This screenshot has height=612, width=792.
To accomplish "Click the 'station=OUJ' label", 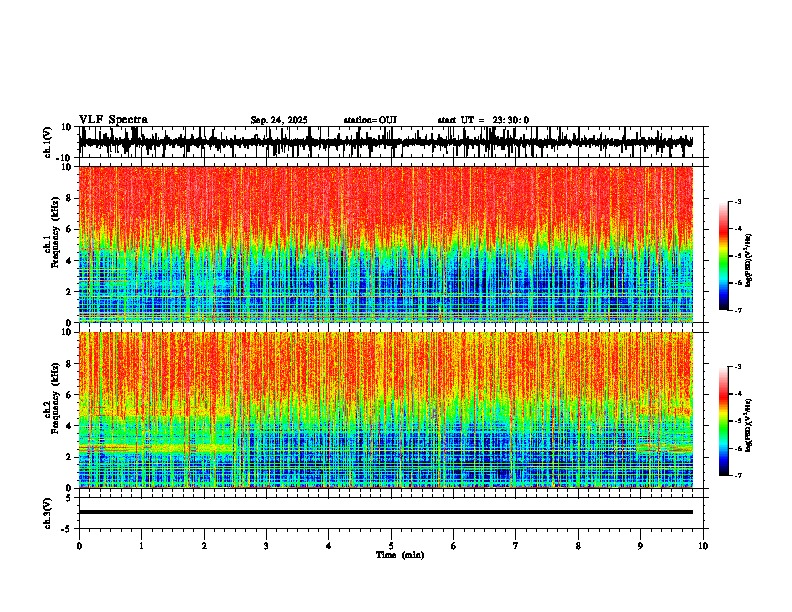I will [x=370, y=120].
